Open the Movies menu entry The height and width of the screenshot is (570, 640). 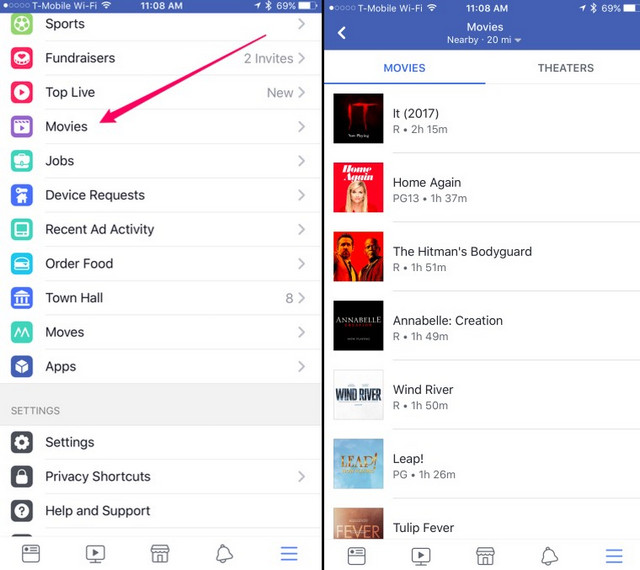[x=161, y=127]
